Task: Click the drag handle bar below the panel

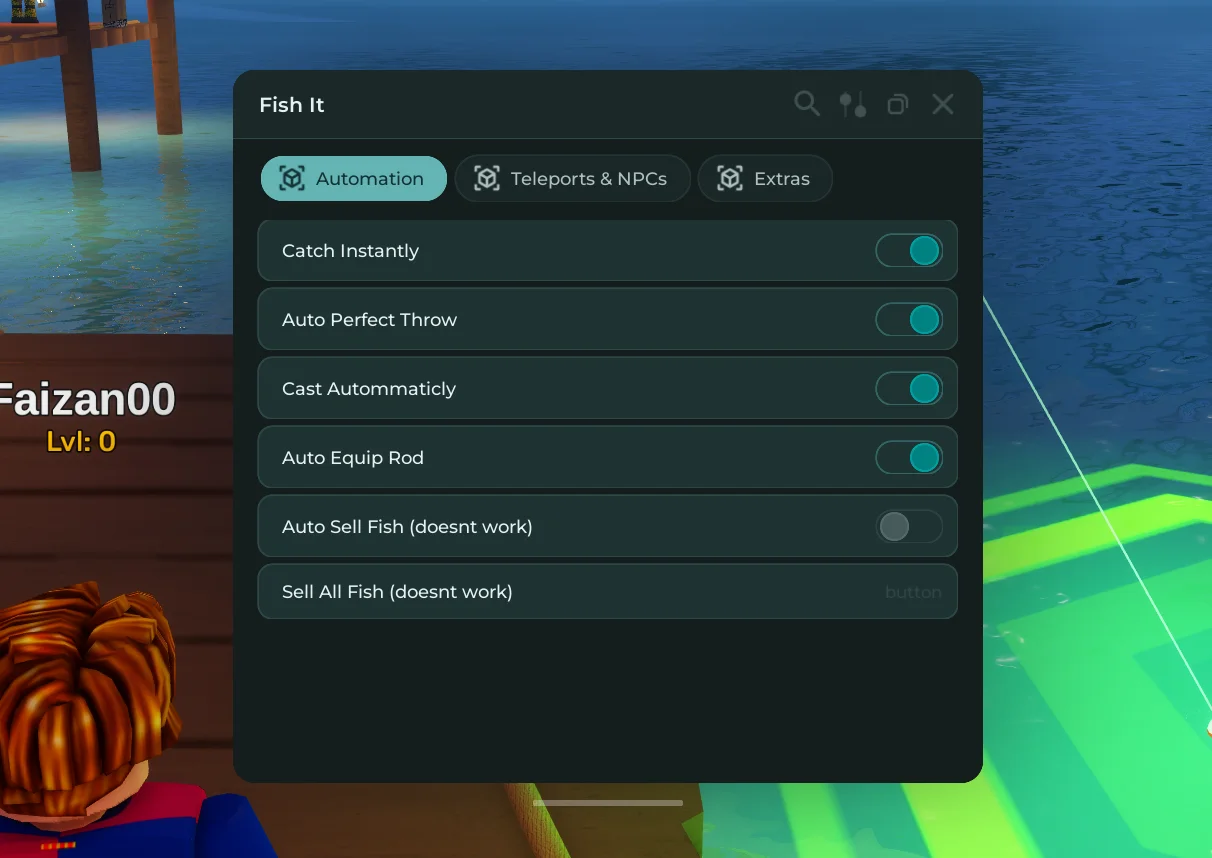Action: [608, 802]
